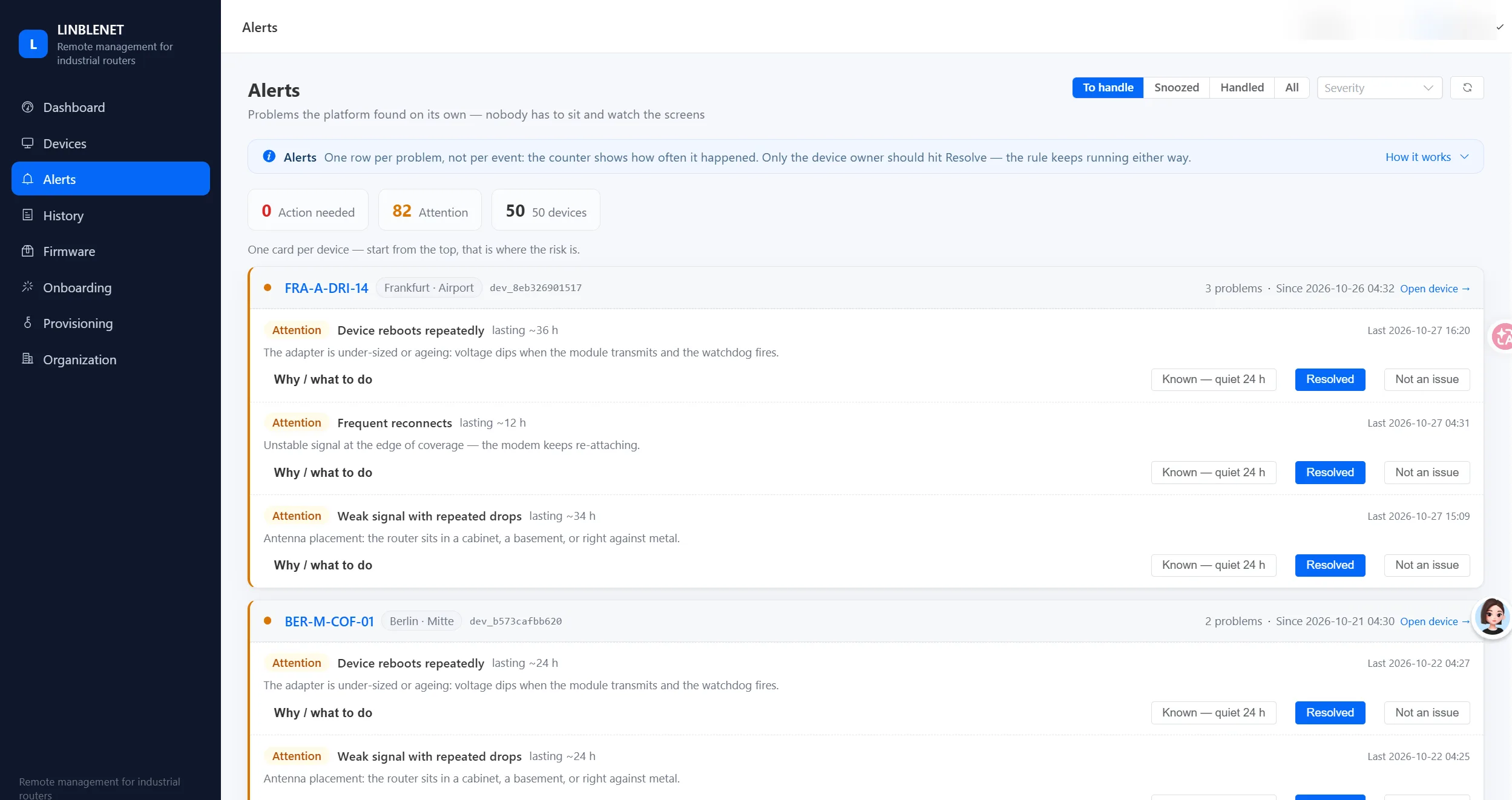Image resolution: width=1512 pixels, height=800 pixels.
Task: Open the assistant avatar chat bubble
Action: pos(1491,617)
